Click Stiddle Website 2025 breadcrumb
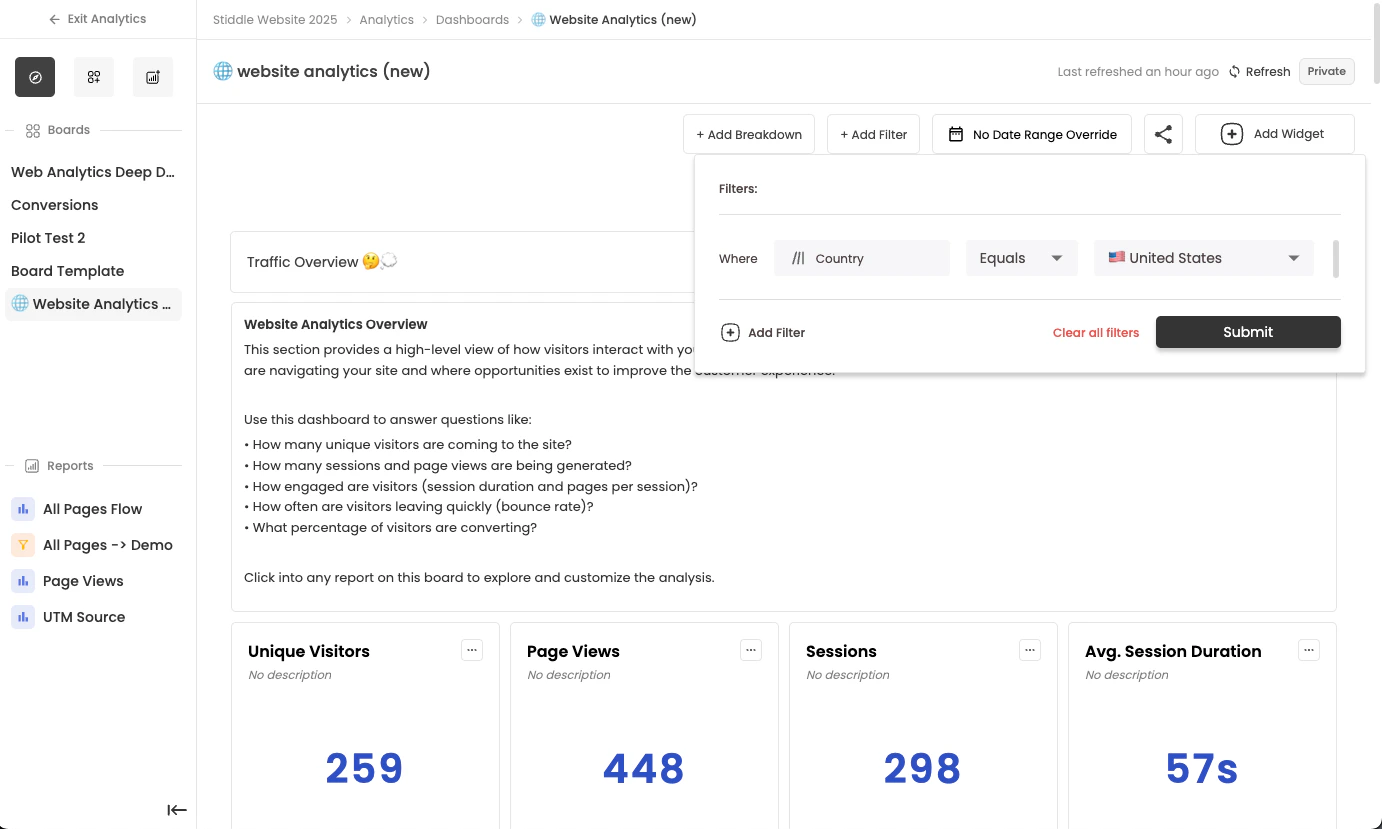 click(275, 20)
